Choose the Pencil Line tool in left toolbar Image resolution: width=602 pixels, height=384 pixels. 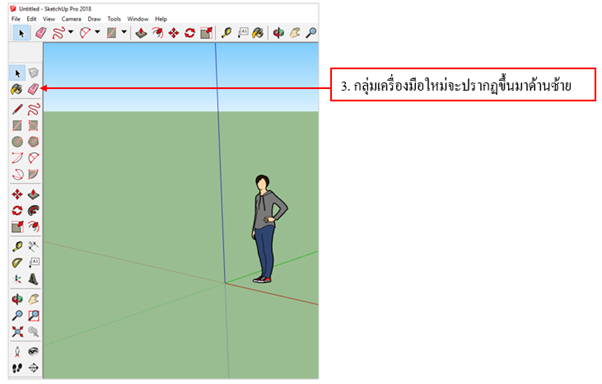17,109
